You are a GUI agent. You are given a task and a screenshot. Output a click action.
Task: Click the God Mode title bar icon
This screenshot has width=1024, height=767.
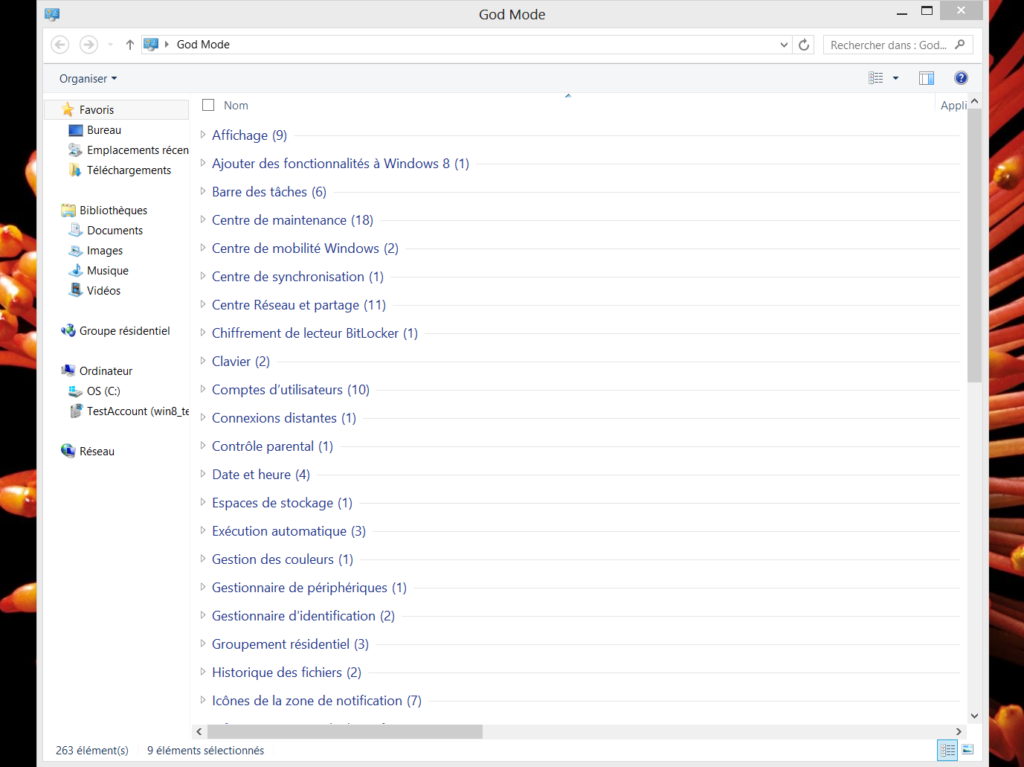point(52,14)
